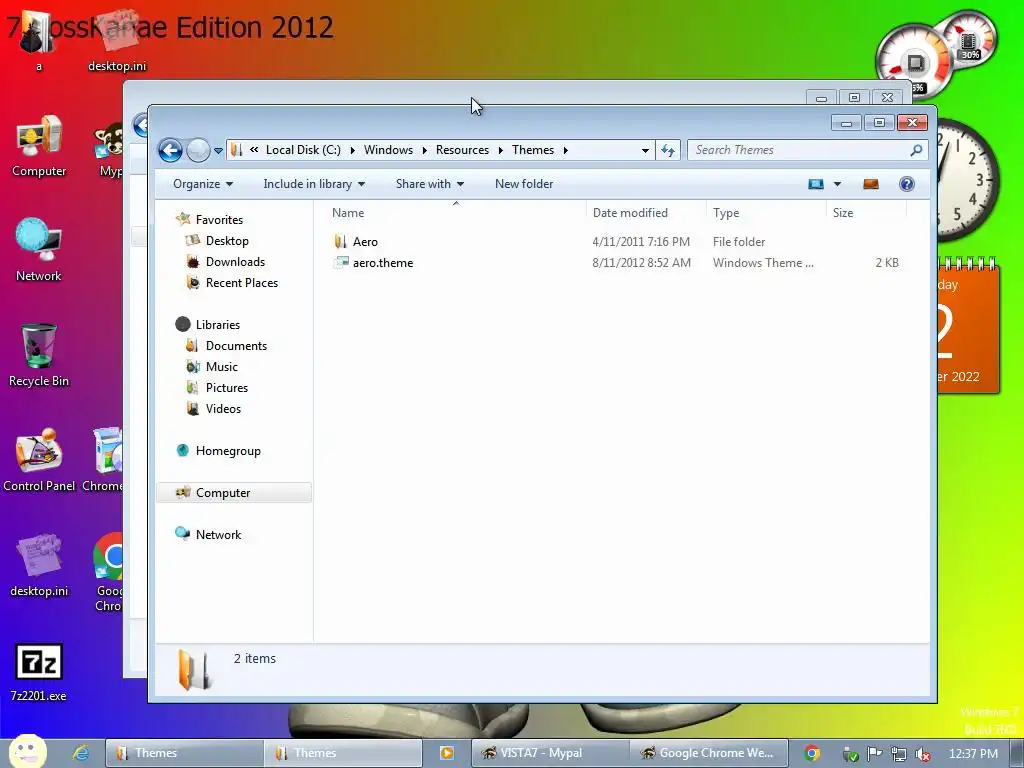Expand arrow after Themes in address bar
Screen dimensions: 1024x768
[x=566, y=150]
